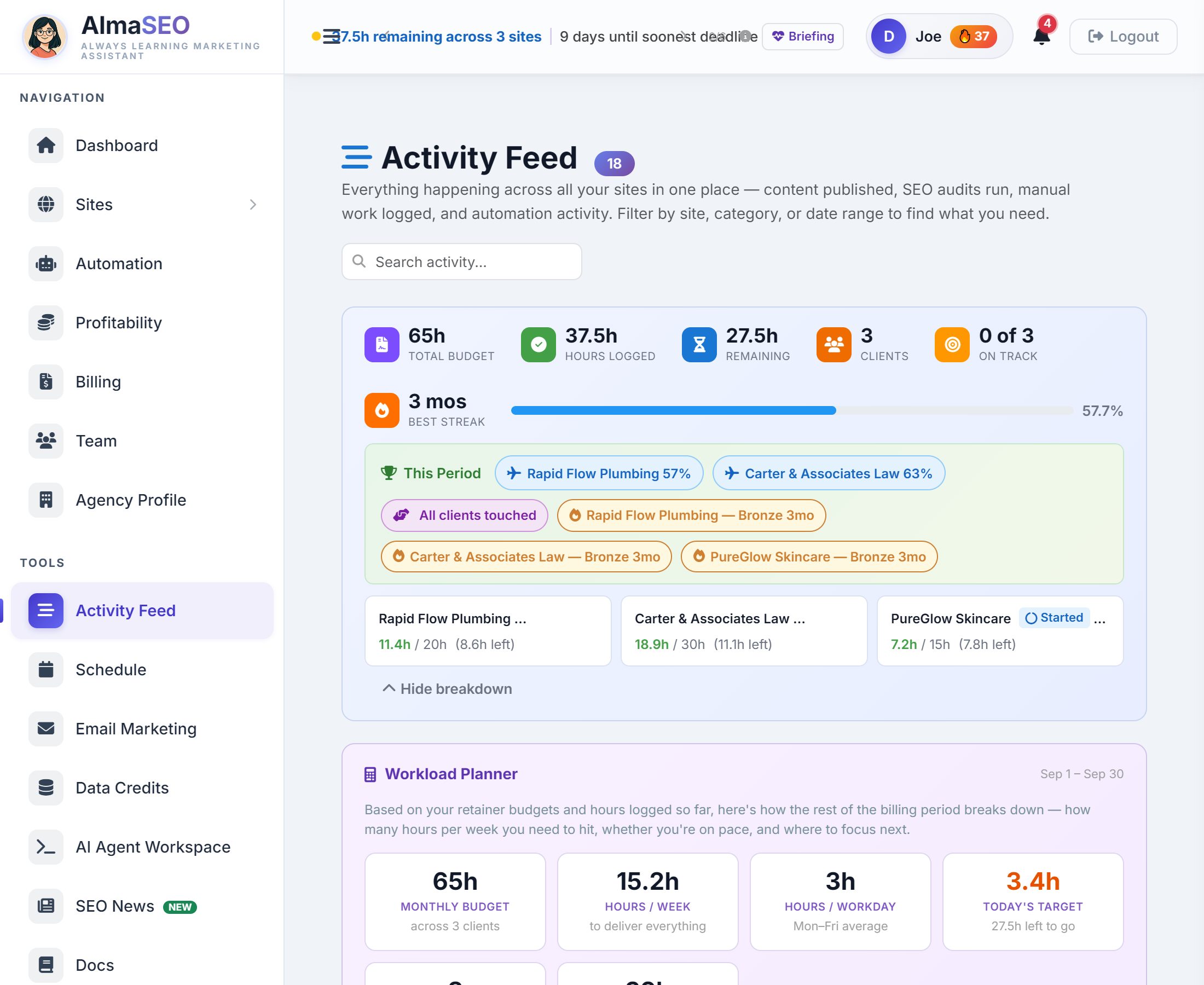The image size is (1204, 985).
Task: Toggle the hamburger menu in top bar
Action: (x=331, y=36)
